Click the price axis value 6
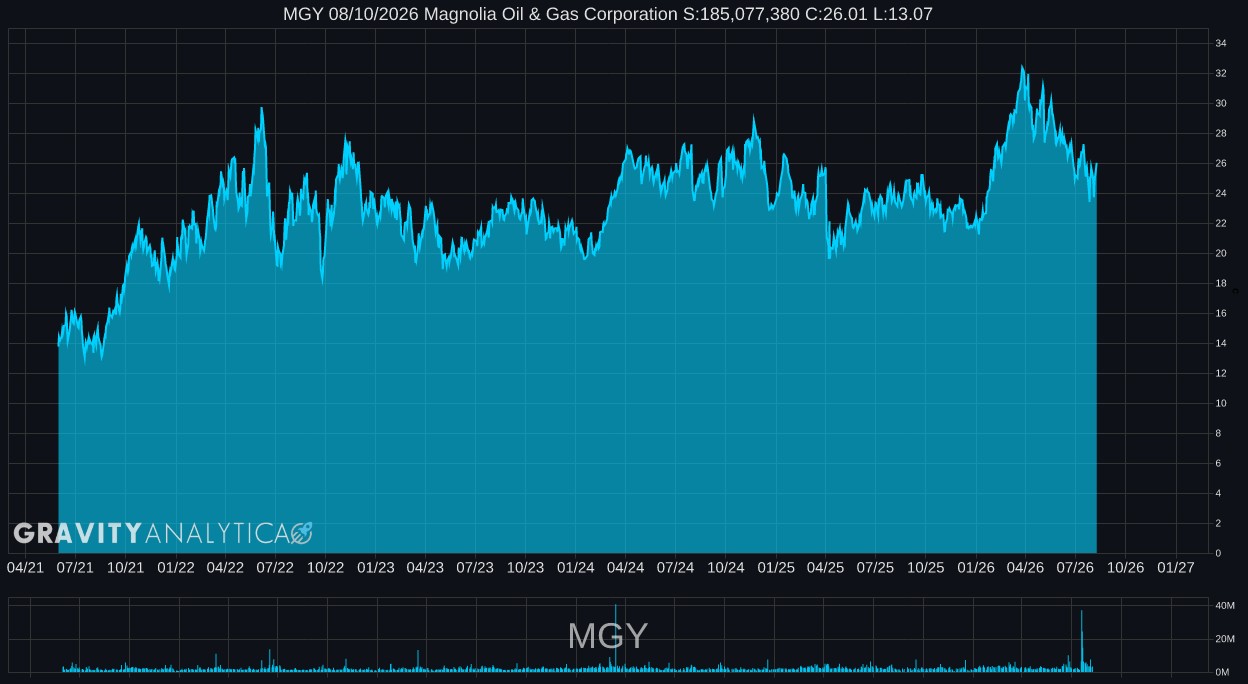This screenshot has width=1248, height=684. point(1218,463)
